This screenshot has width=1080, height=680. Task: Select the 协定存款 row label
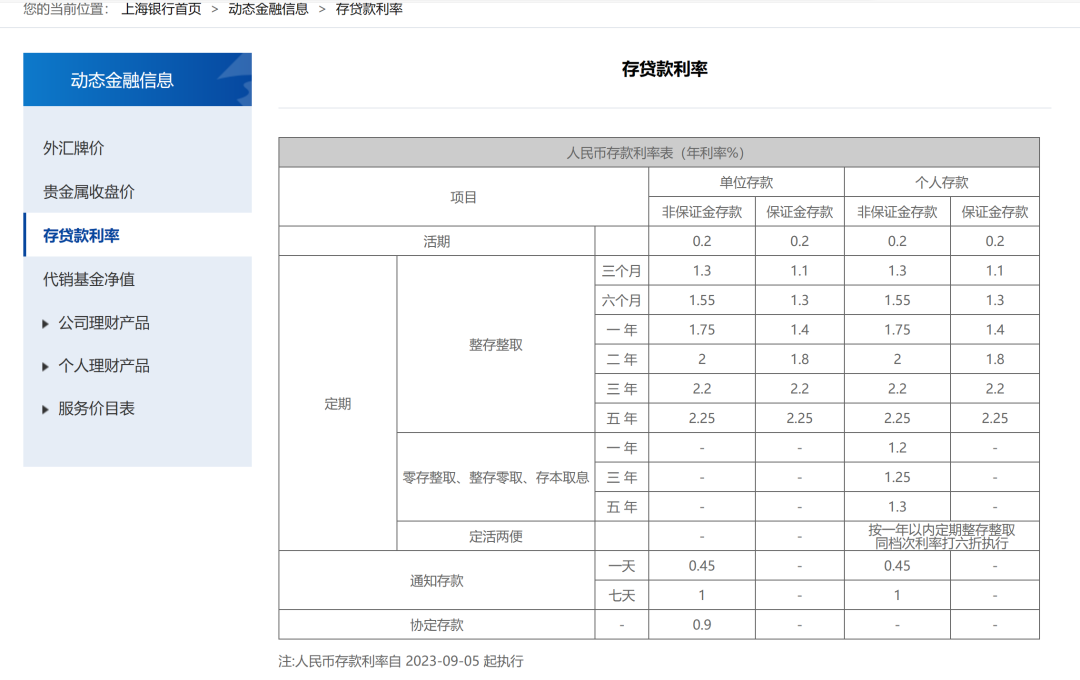(x=436, y=625)
